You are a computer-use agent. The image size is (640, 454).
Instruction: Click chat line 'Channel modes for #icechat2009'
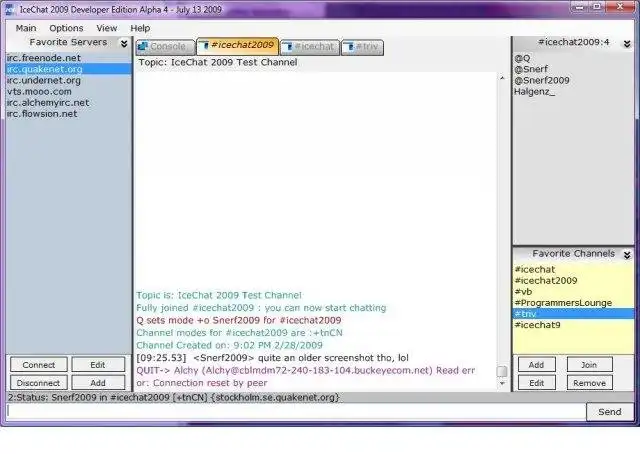[240, 333]
